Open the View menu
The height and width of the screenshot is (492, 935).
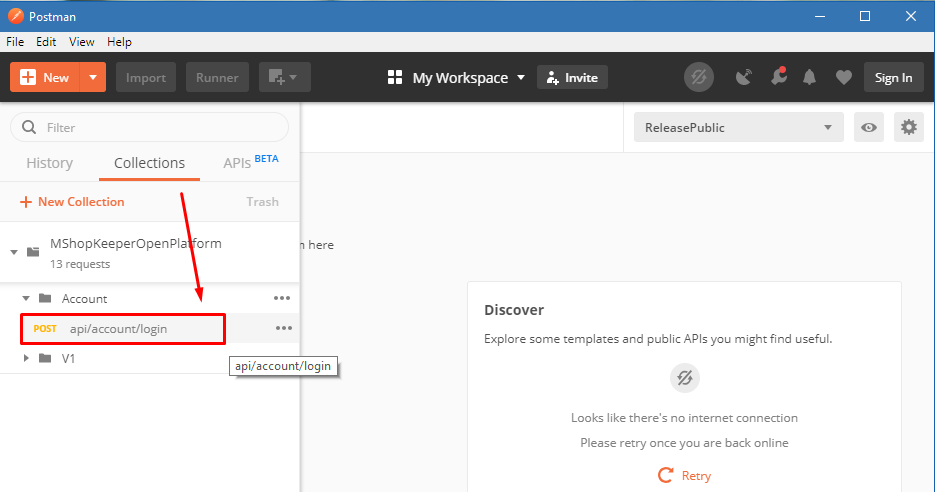click(x=82, y=42)
